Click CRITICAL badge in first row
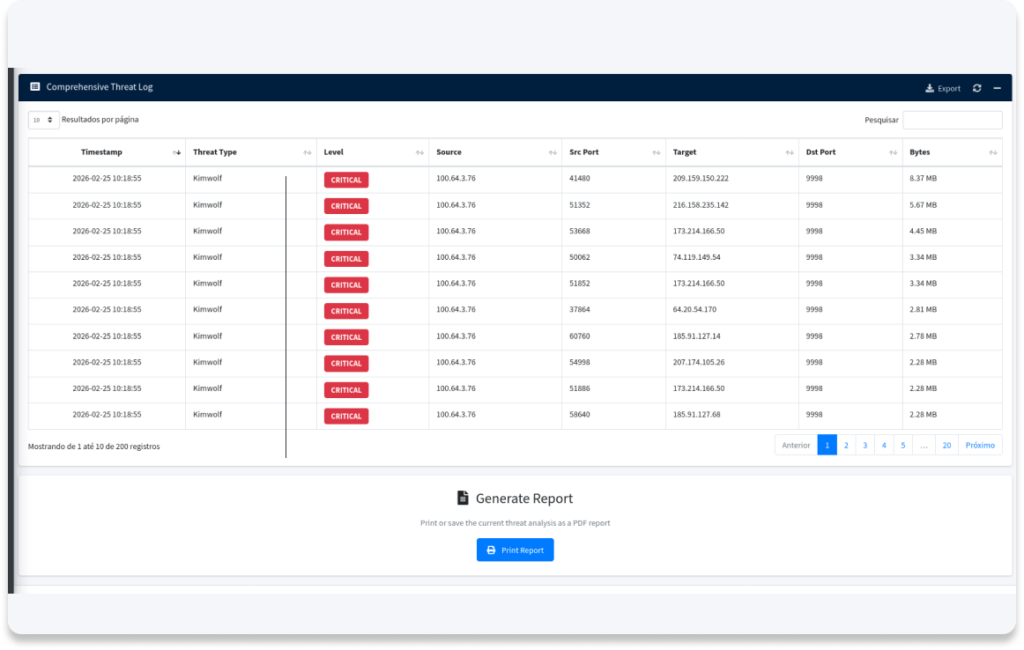This screenshot has height=650, width=1024. [x=346, y=180]
